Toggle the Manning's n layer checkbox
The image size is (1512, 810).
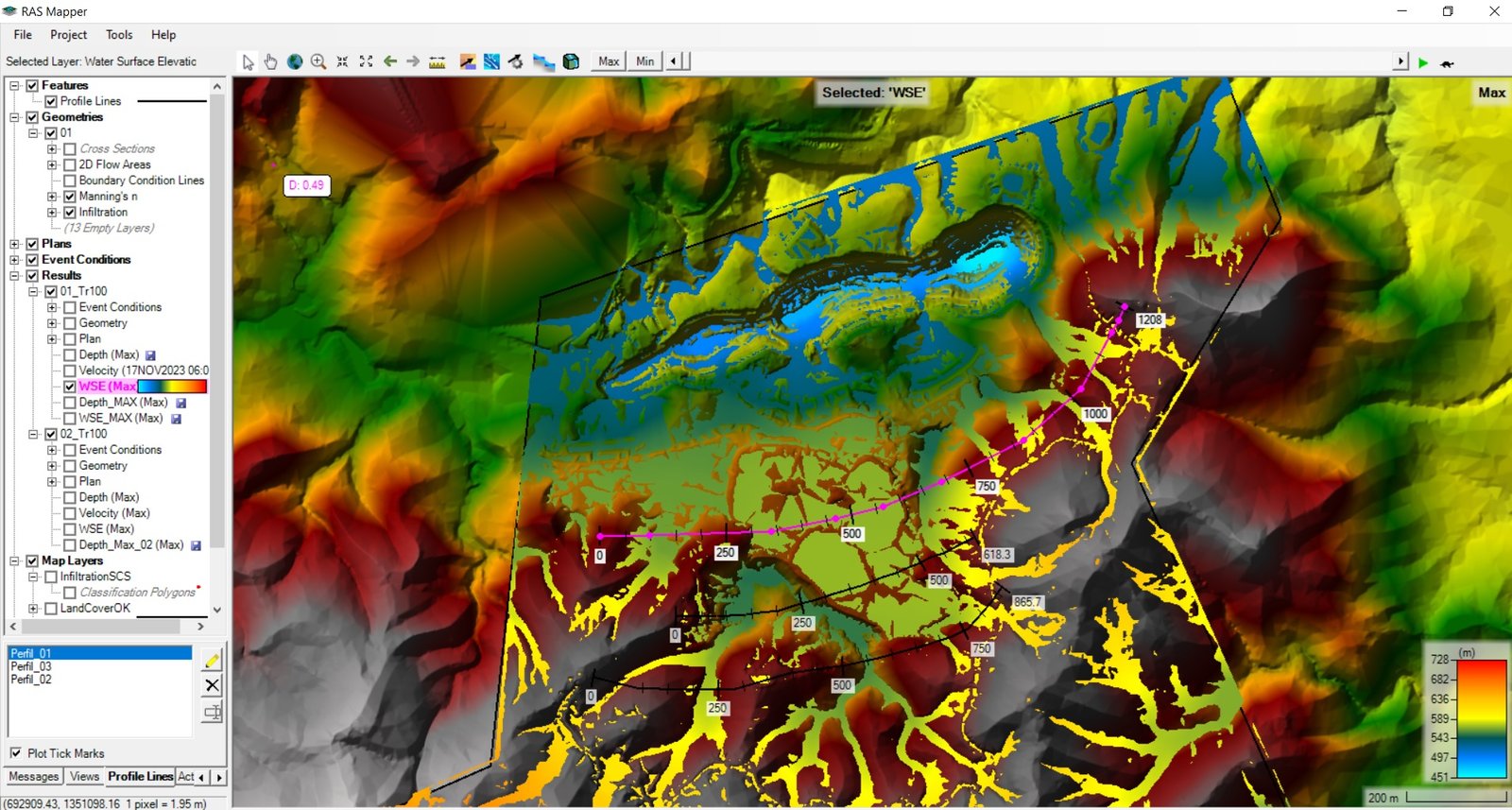pyautogui.click(x=70, y=197)
